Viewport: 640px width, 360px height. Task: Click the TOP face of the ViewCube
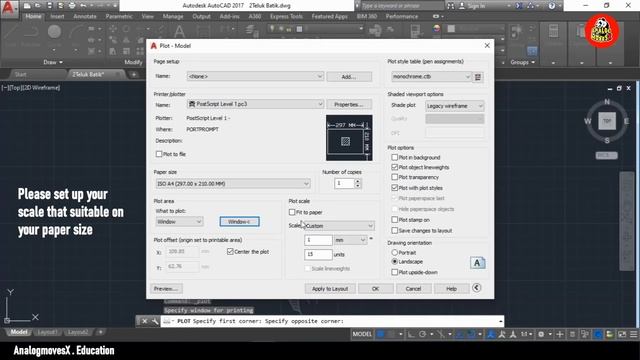point(607,121)
